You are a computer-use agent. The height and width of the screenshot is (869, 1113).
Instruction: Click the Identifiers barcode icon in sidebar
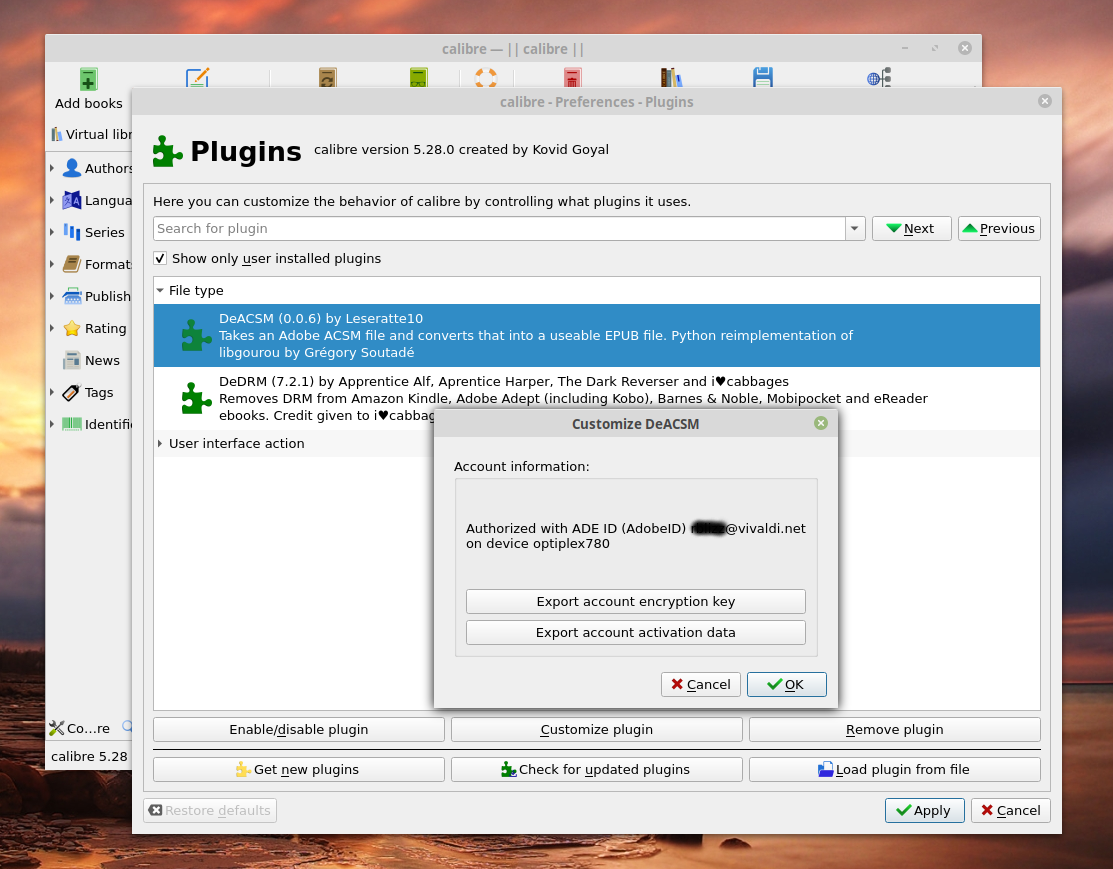coord(72,424)
